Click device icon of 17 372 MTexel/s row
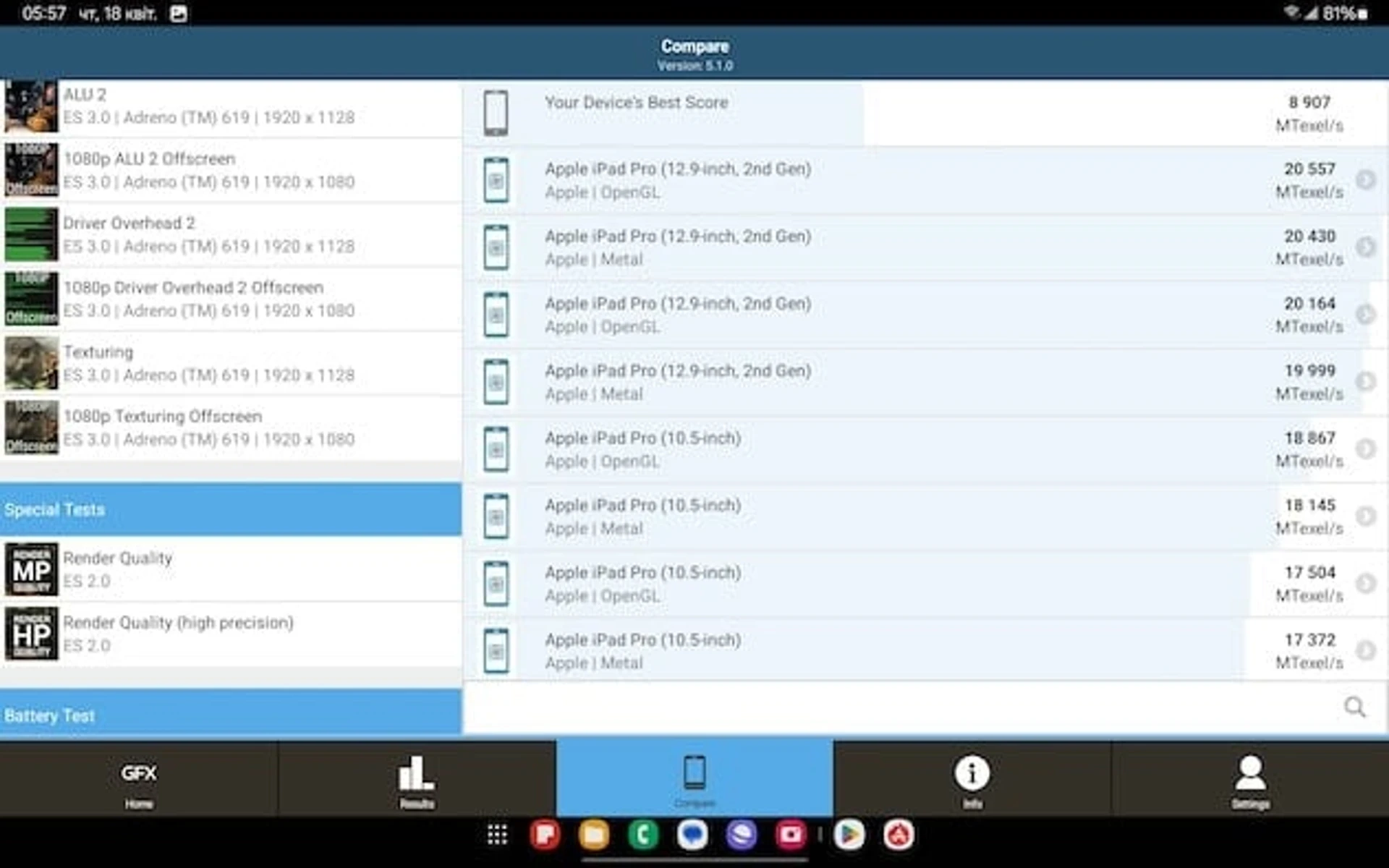1389x868 pixels. pos(496,651)
